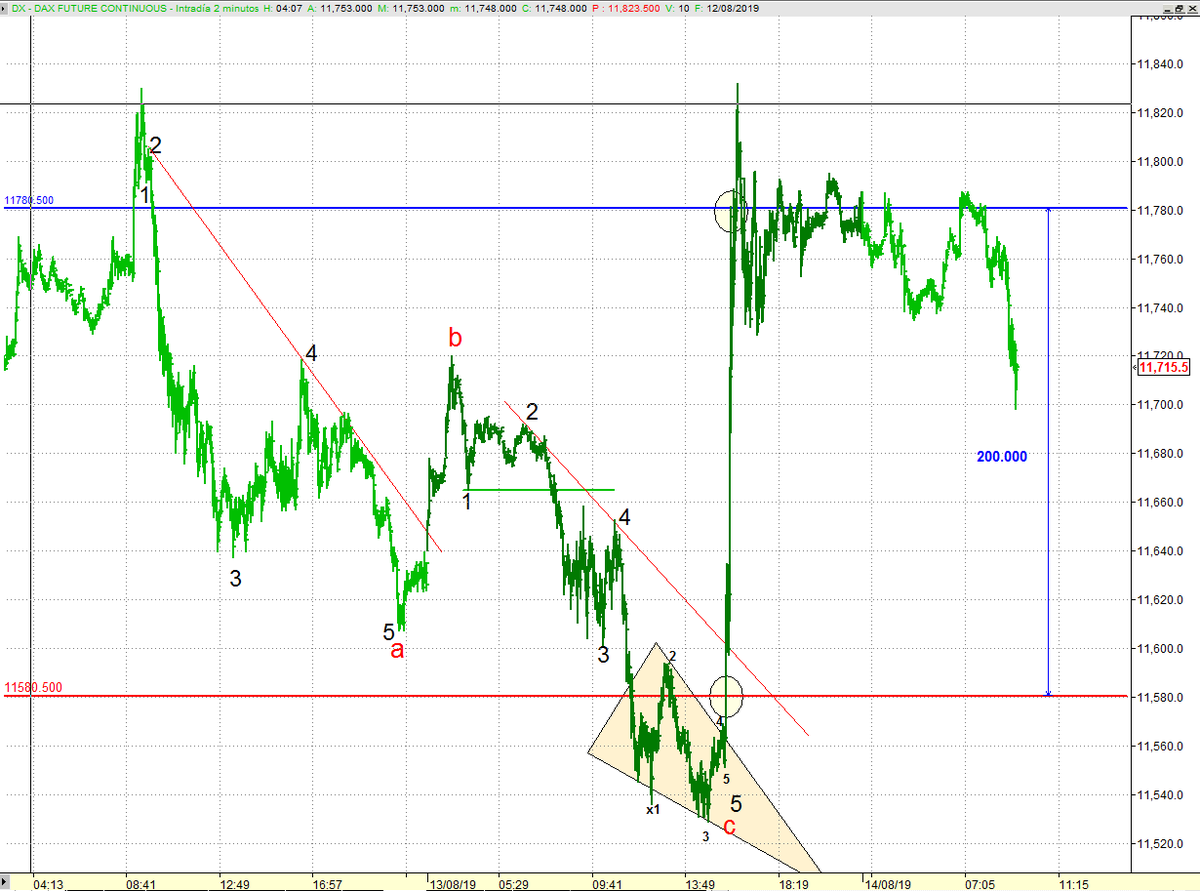
Task: Click the 11,600 price axis label
Action: click(x=1158, y=650)
